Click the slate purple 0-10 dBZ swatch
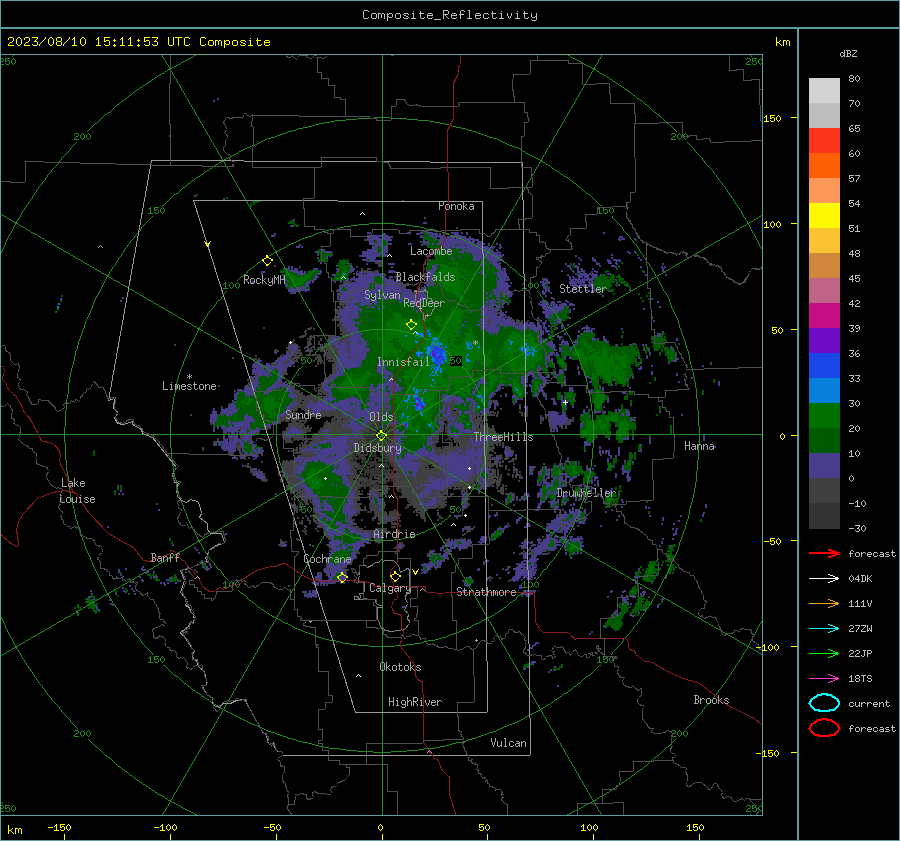 point(824,466)
